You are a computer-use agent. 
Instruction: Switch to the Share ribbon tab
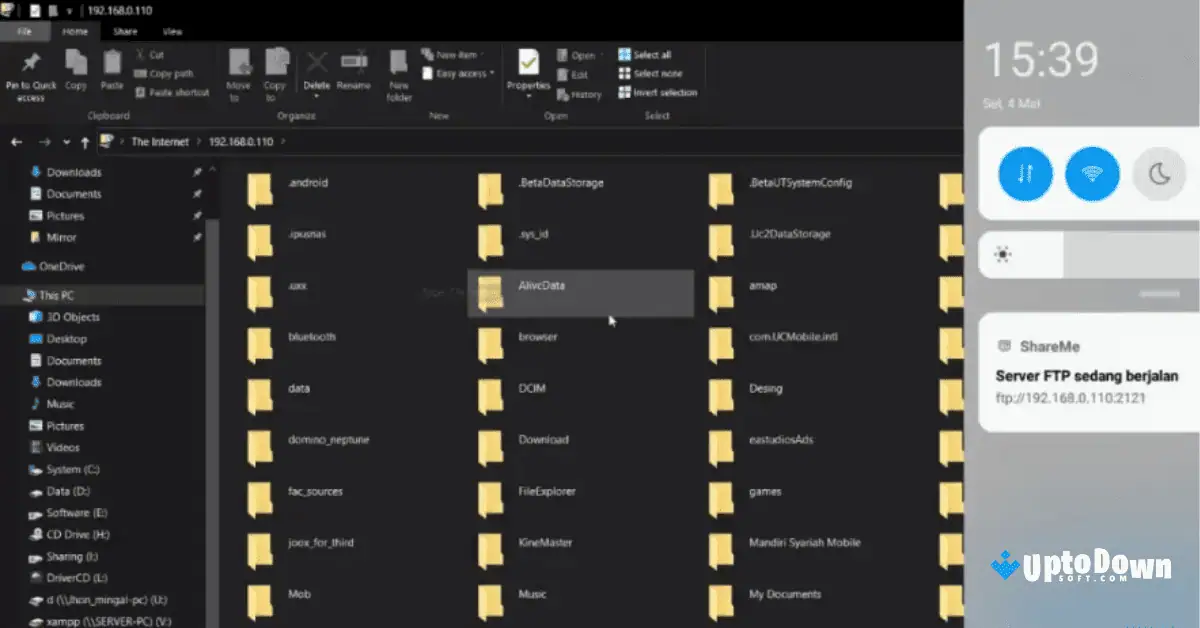point(126,31)
